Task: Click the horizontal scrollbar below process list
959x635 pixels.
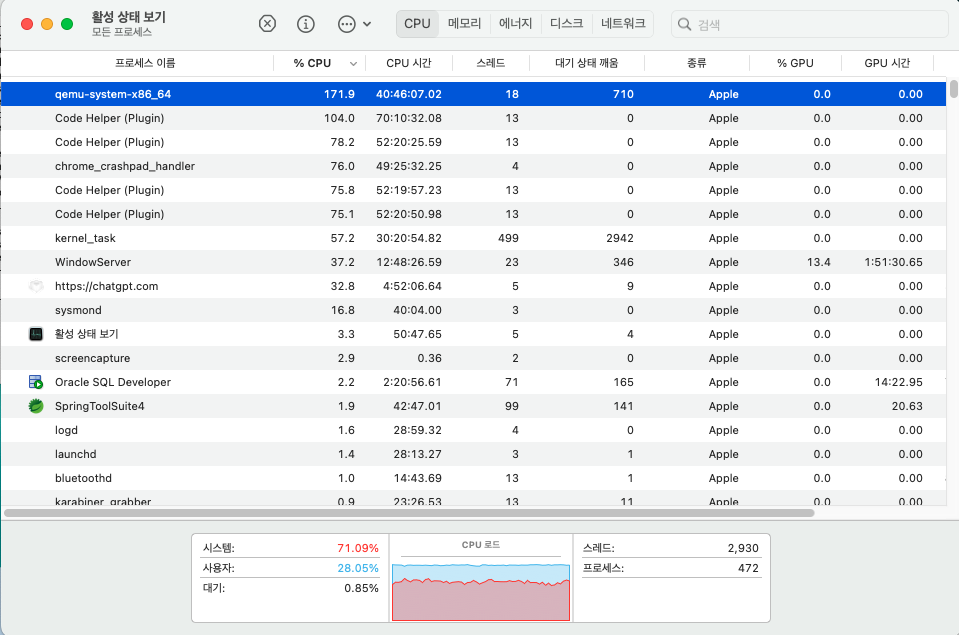Action: [409, 513]
